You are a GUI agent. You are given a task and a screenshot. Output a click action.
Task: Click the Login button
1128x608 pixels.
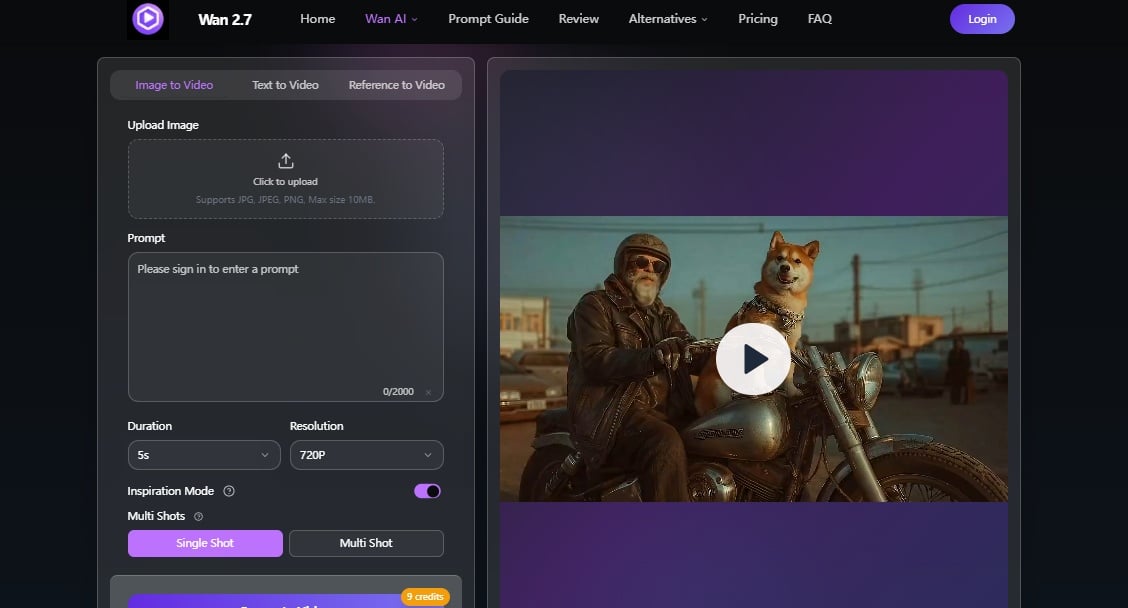pos(981,18)
